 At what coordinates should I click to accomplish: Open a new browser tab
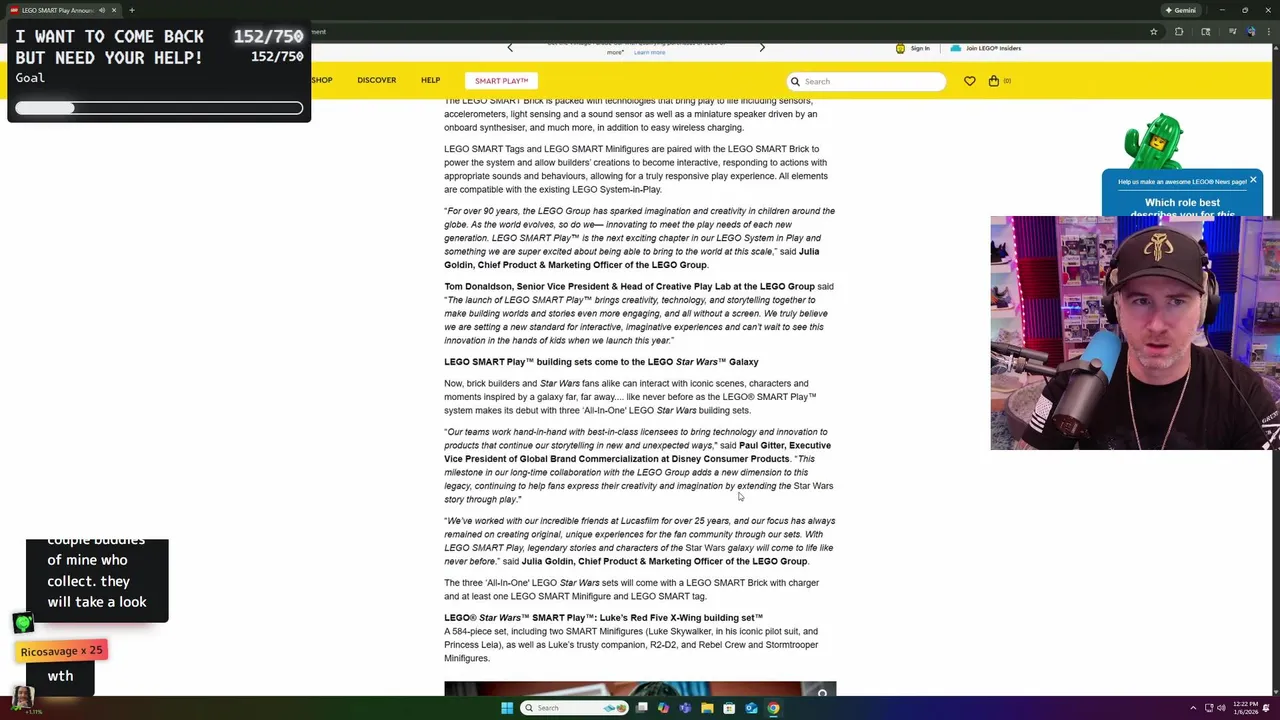[x=131, y=10]
